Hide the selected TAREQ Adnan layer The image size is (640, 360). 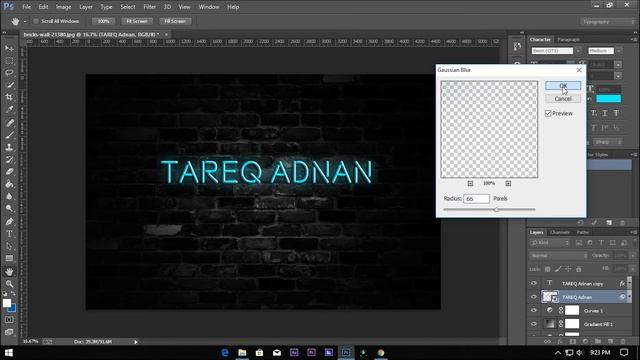point(533,297)
